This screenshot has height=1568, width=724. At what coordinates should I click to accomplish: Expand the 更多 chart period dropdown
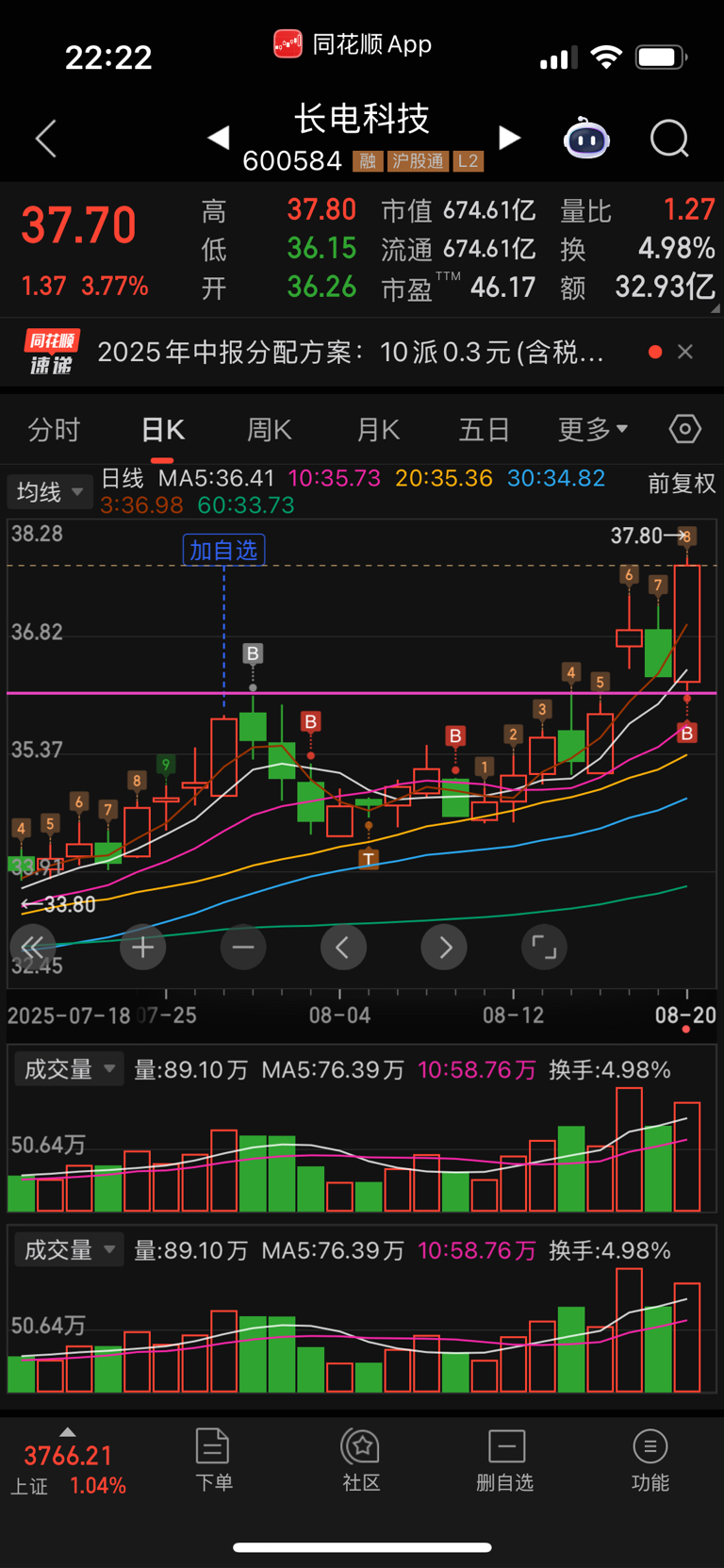[593, 430]
